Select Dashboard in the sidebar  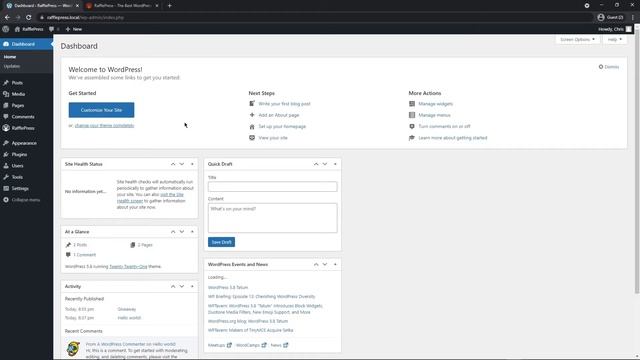tap(26, 44)
